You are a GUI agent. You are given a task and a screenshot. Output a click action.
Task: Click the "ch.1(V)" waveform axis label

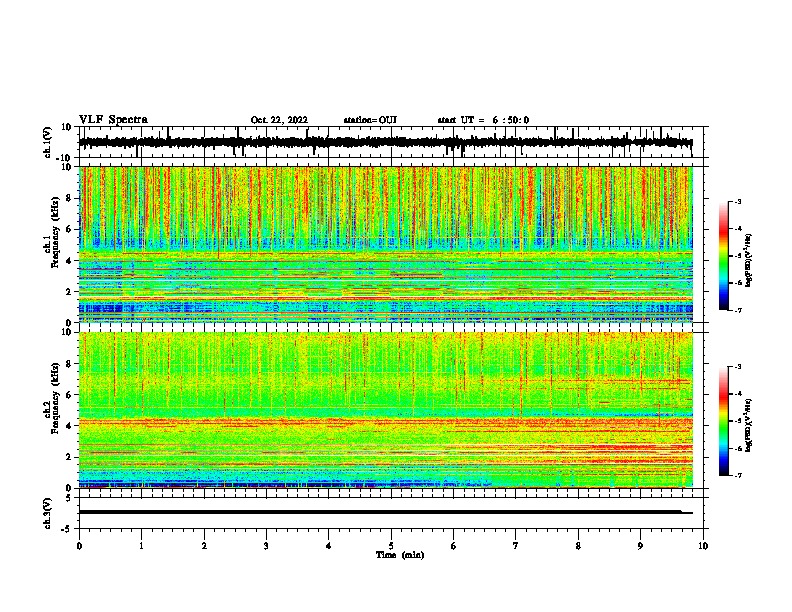click(48, 142)
